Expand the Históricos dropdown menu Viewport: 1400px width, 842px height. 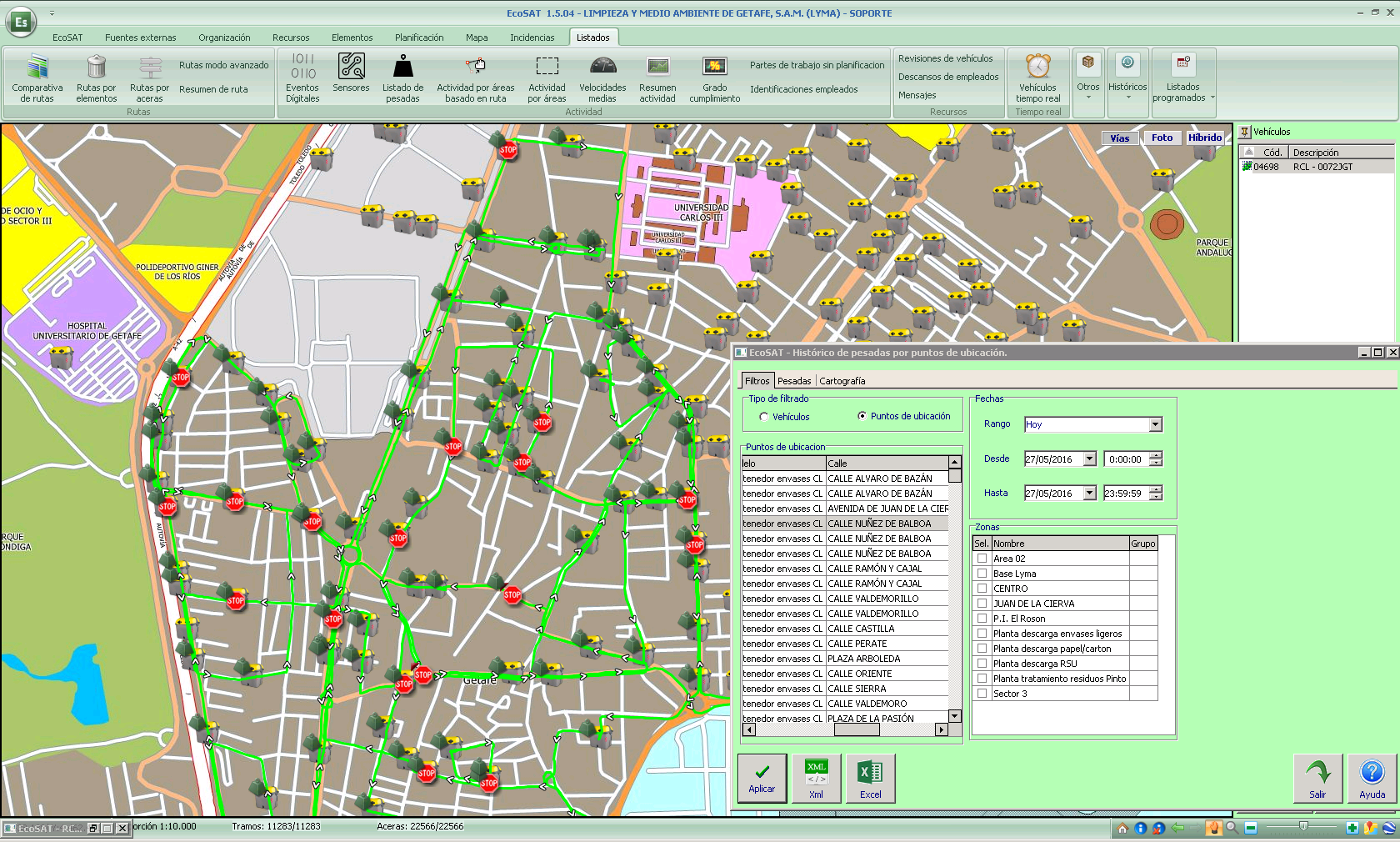coord(1128,98)
